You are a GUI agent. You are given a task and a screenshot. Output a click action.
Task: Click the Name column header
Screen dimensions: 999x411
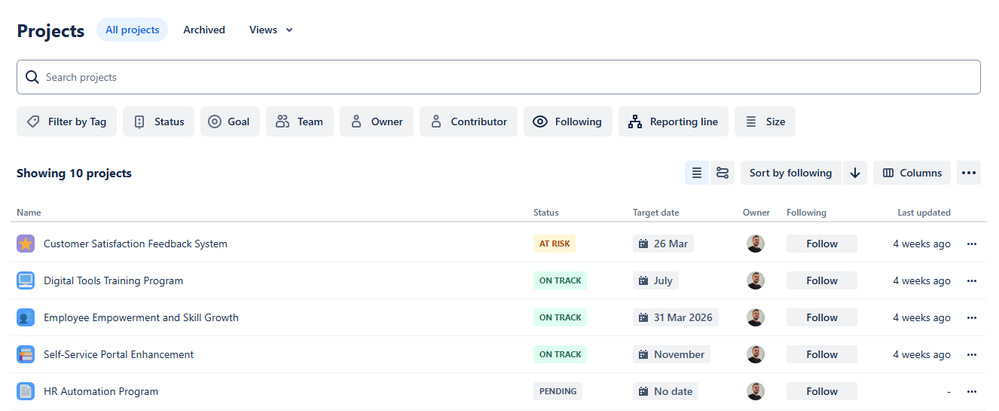point(29,213)
